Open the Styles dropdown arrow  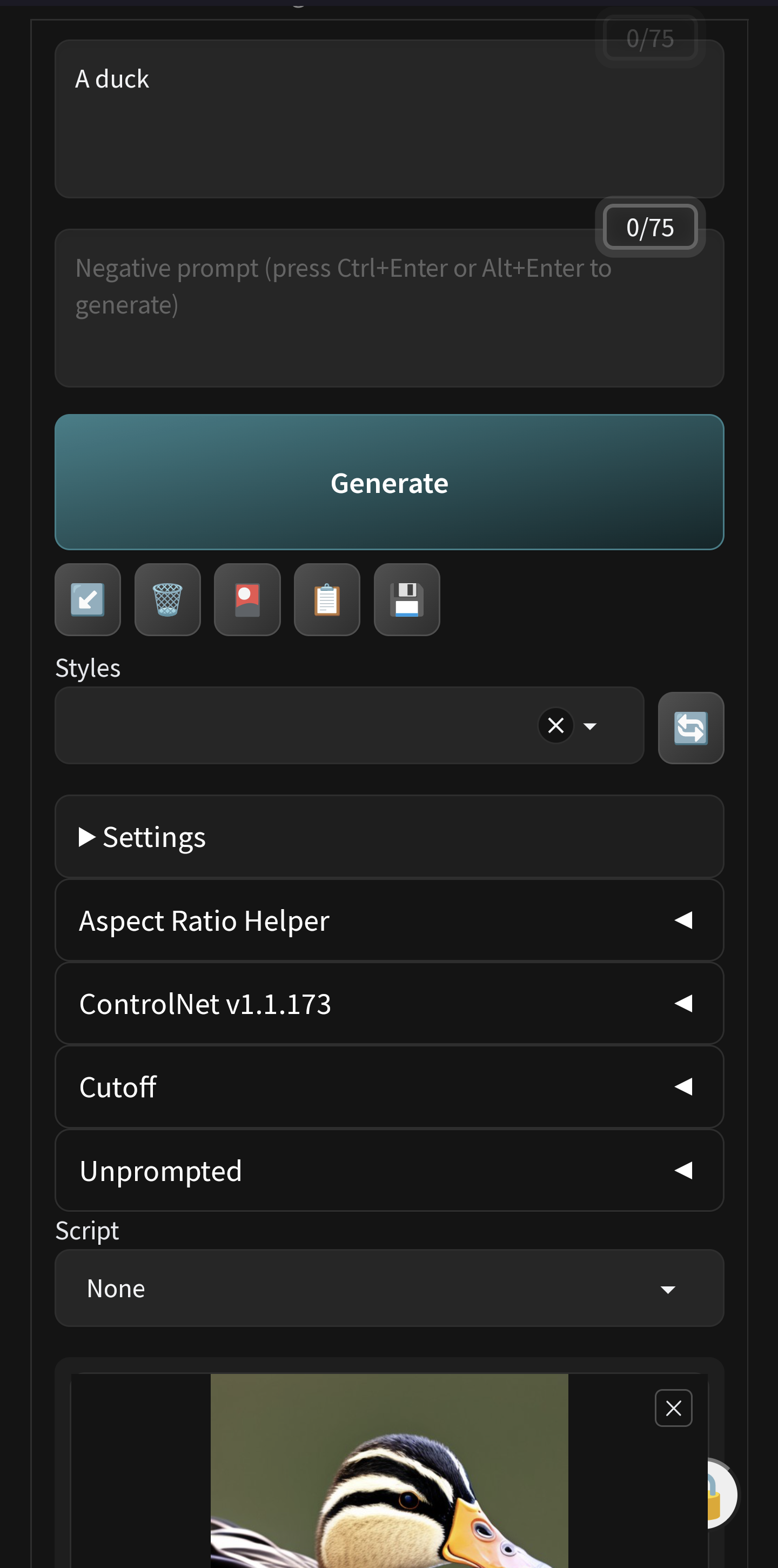tap(589, 725)
